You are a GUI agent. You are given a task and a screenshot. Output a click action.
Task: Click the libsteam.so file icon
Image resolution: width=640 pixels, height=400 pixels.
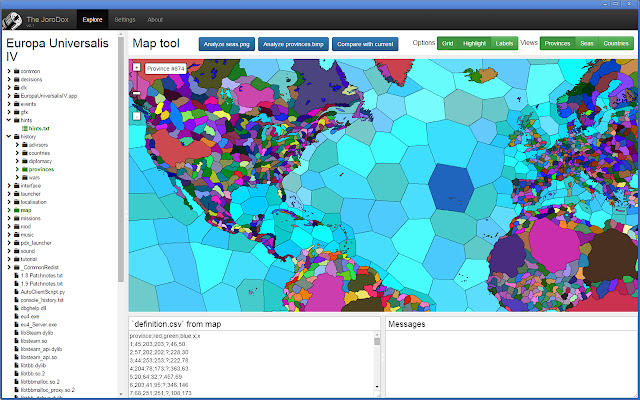pyautogui.click(x=17, y=340)
